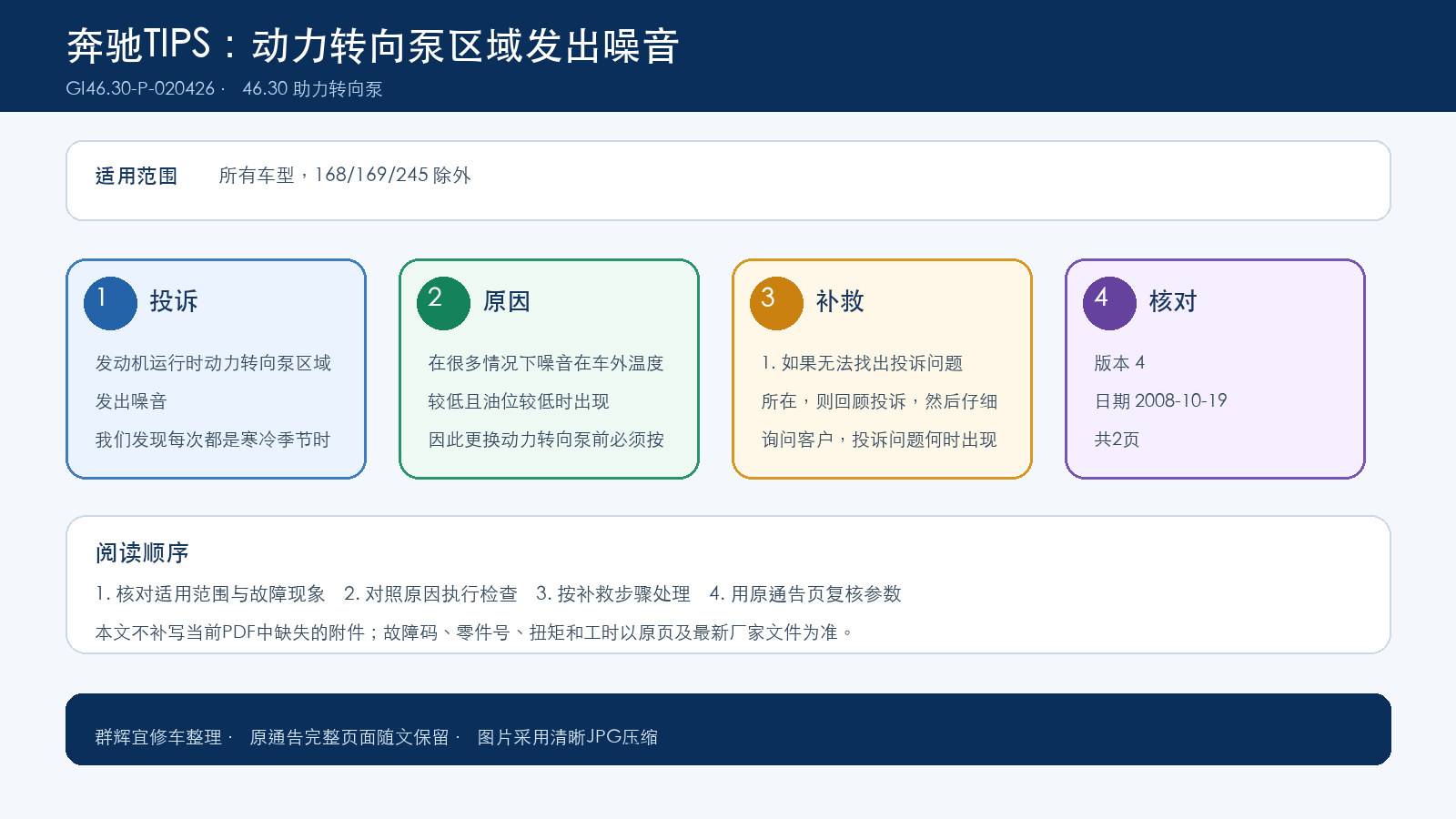Screen dimensions: 1456x819
Task: Click step 4. 用原通告页复核参数
Action: (805, 594)
